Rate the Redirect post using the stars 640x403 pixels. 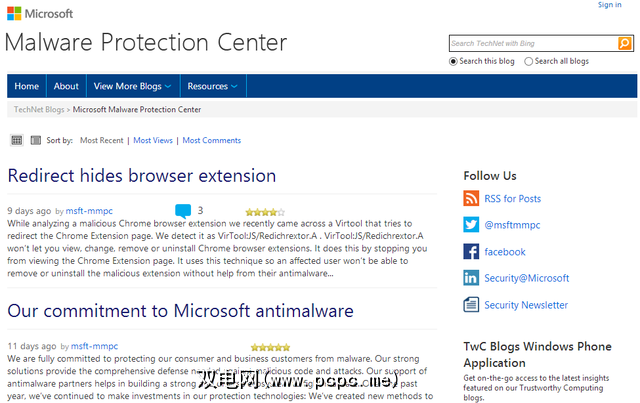tap(265, 212)
